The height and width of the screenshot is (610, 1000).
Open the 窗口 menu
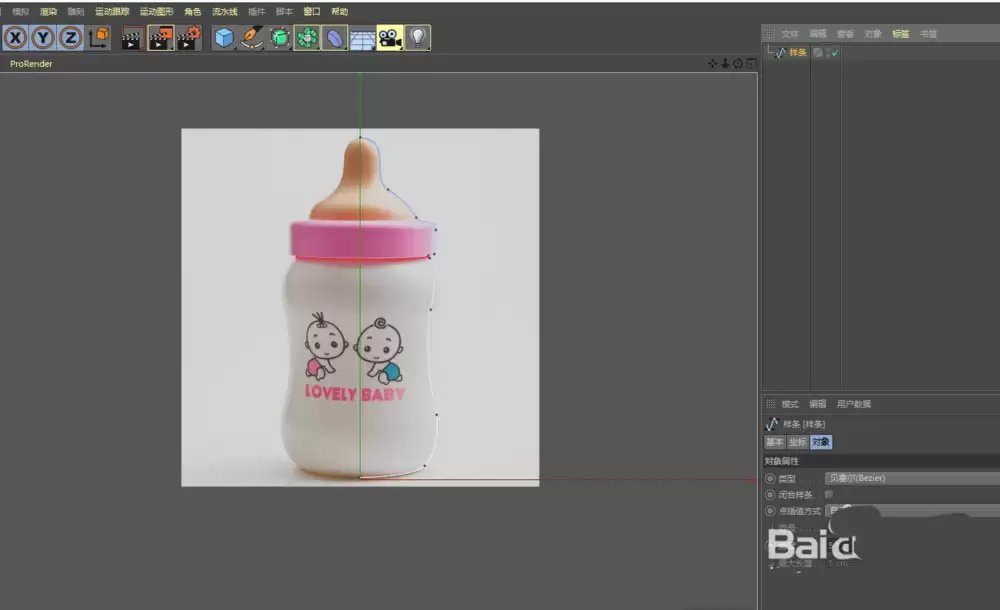click(310, 12)
